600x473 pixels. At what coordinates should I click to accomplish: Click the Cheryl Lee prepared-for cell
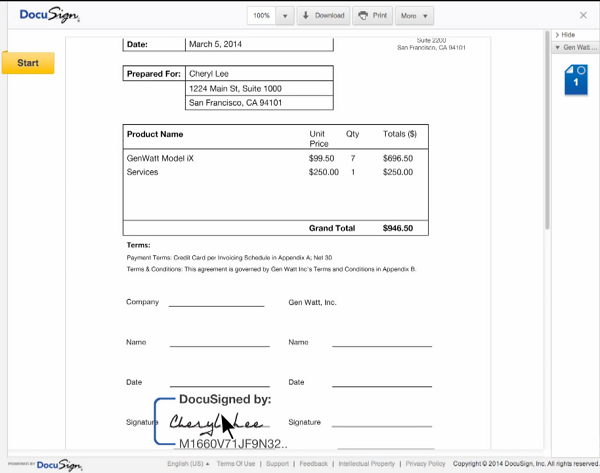pyautogui.click(x=259, y=73)
